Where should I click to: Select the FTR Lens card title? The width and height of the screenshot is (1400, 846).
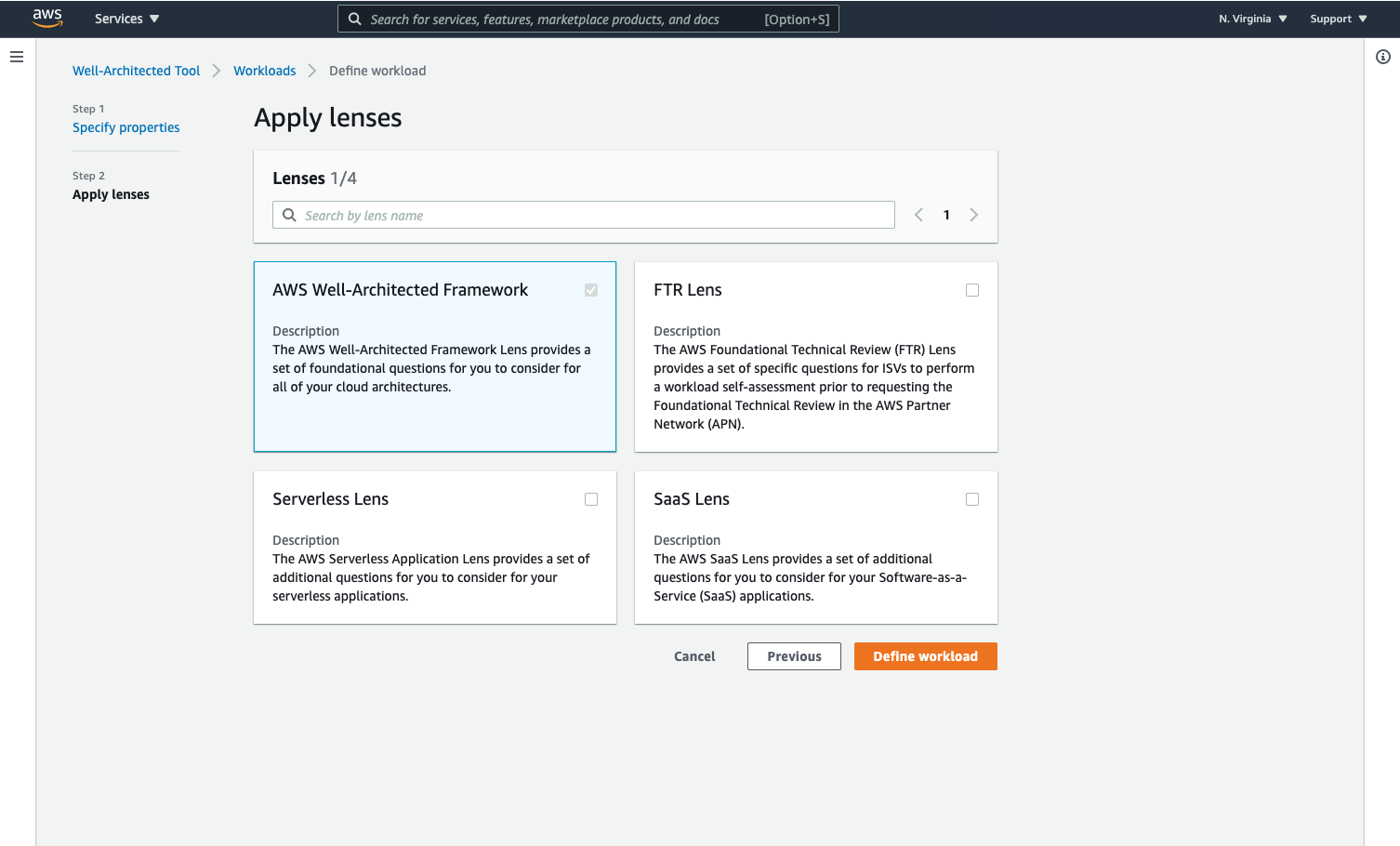688,290
